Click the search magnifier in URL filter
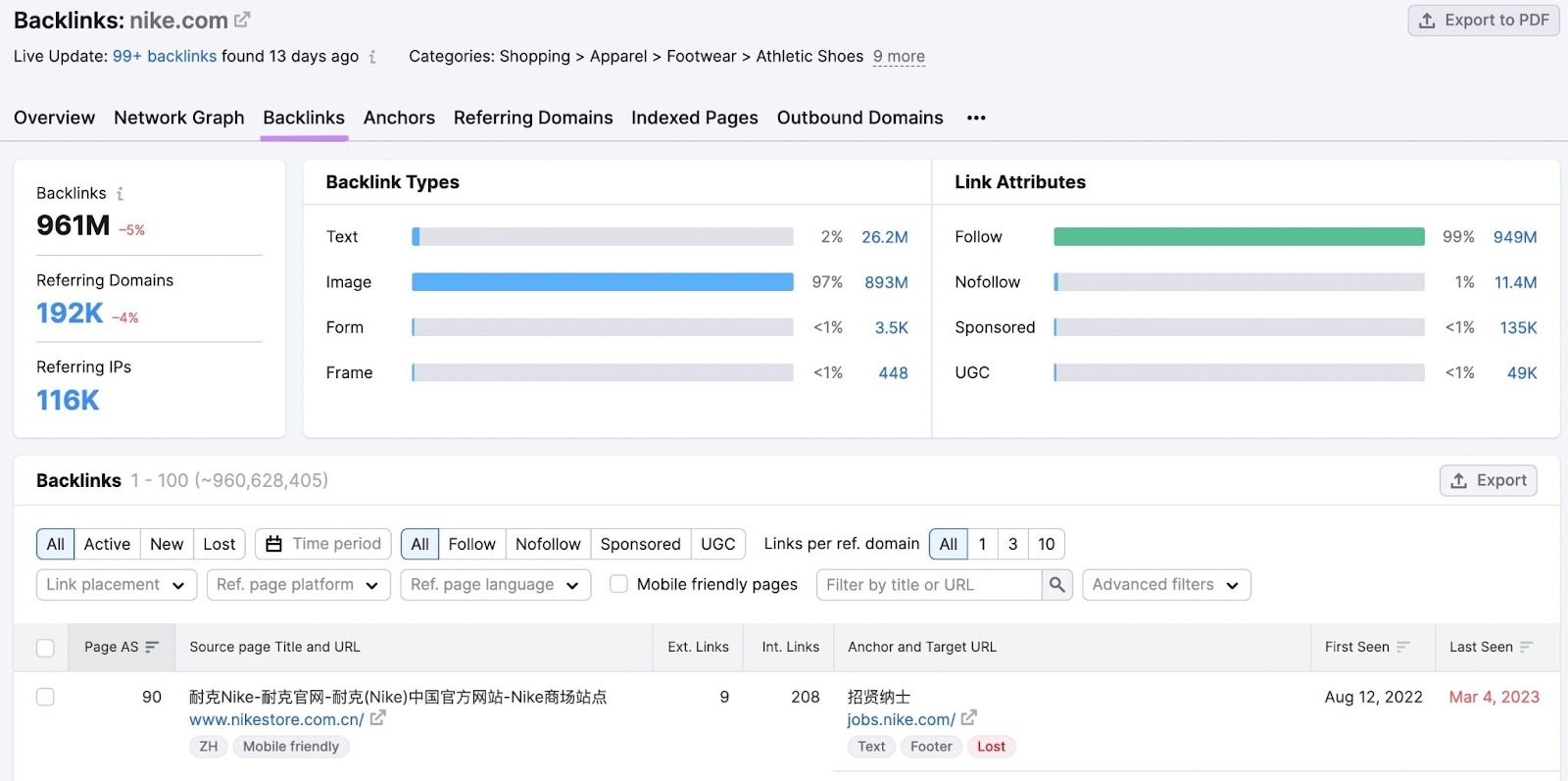Screen dimensions: 1568x781 (1056, 585)
